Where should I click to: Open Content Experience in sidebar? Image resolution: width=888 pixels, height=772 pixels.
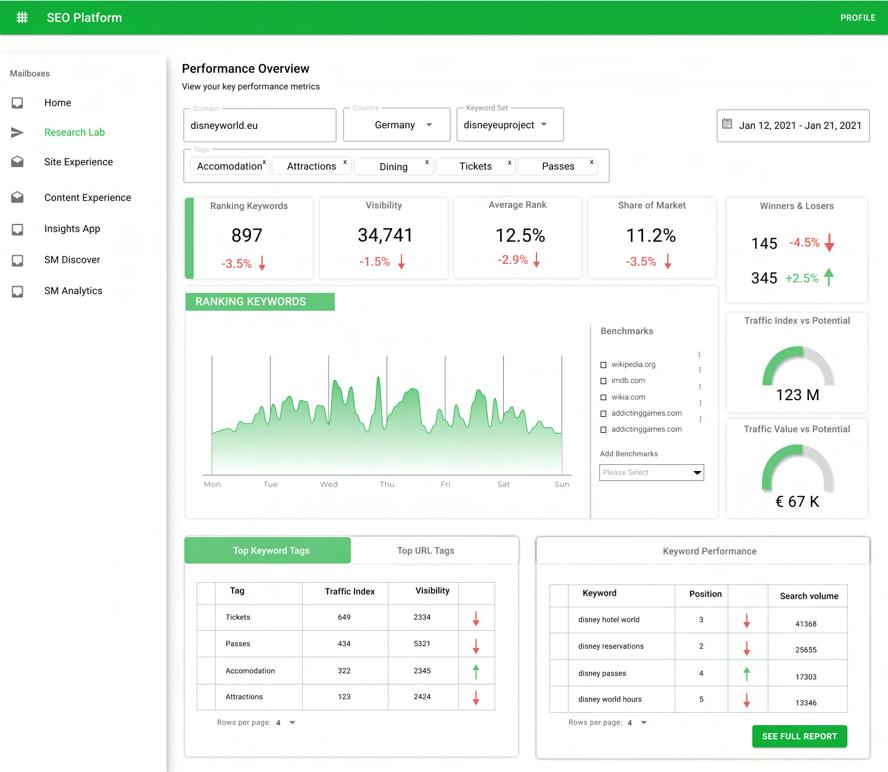pos(87,197)
